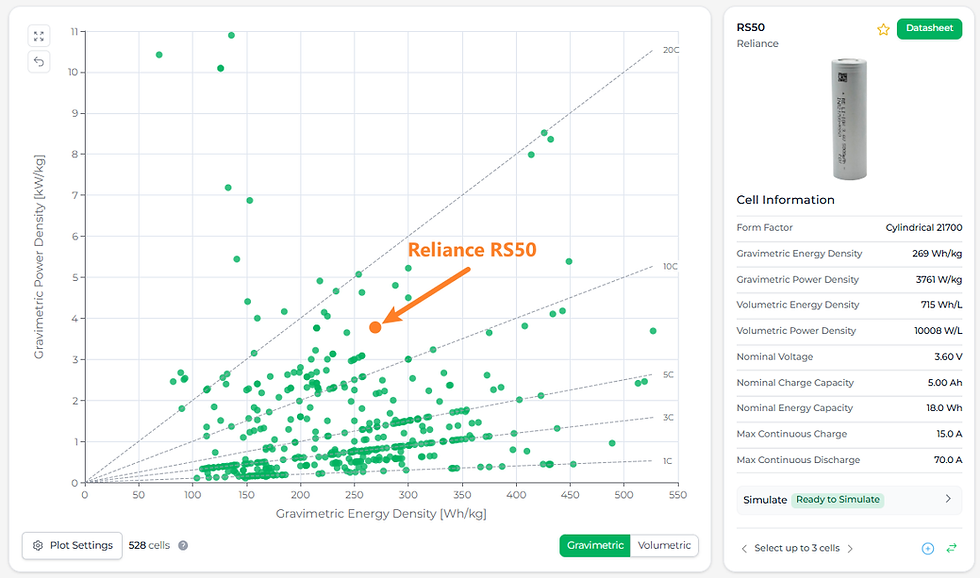980x578 pixels.
Task: Click the 'Gravimetric Energy Density [Wh/kg]' axis title
Action: [381, 514]
